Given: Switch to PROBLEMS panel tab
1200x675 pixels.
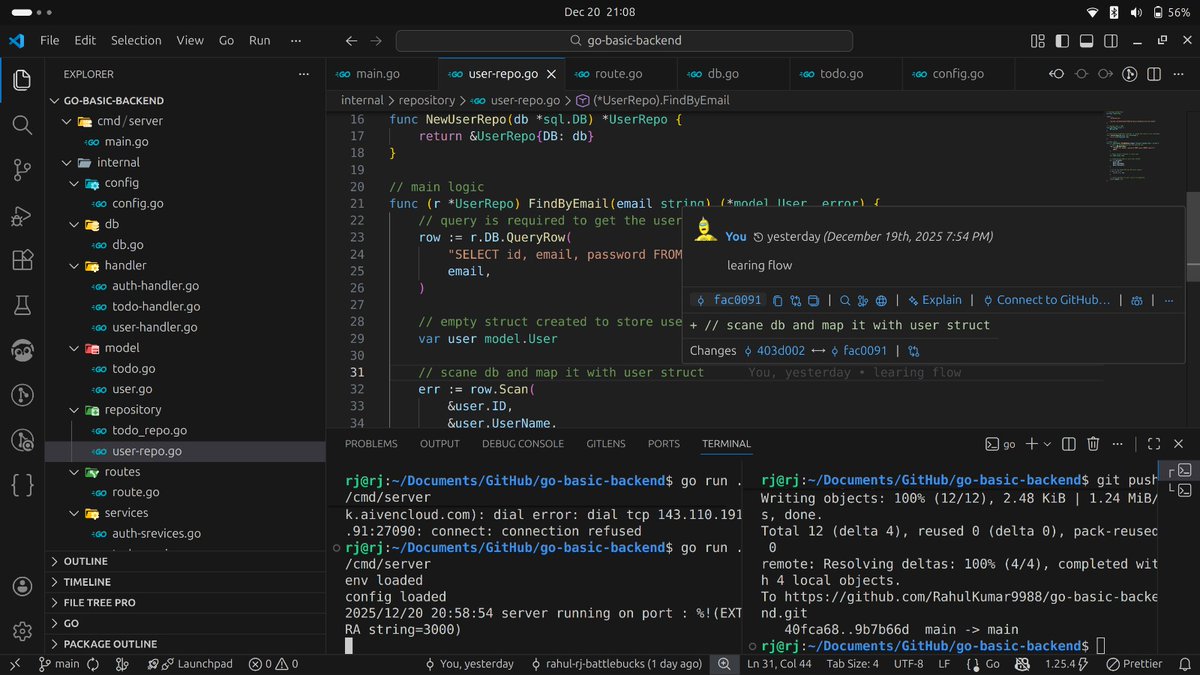Looking at the screenshot, I should click(370, 444).
